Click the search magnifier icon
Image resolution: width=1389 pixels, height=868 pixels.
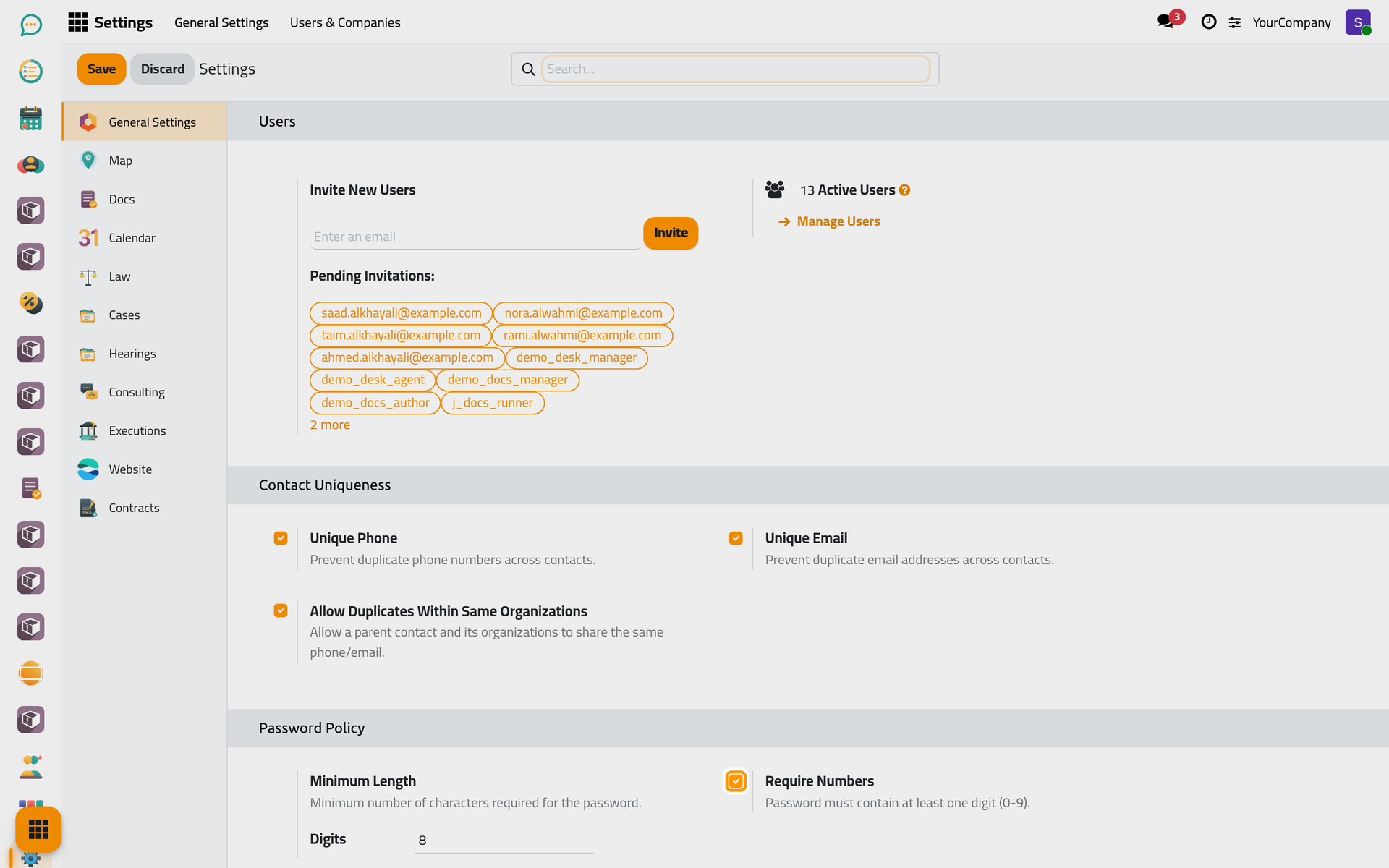tap(529, 69)
